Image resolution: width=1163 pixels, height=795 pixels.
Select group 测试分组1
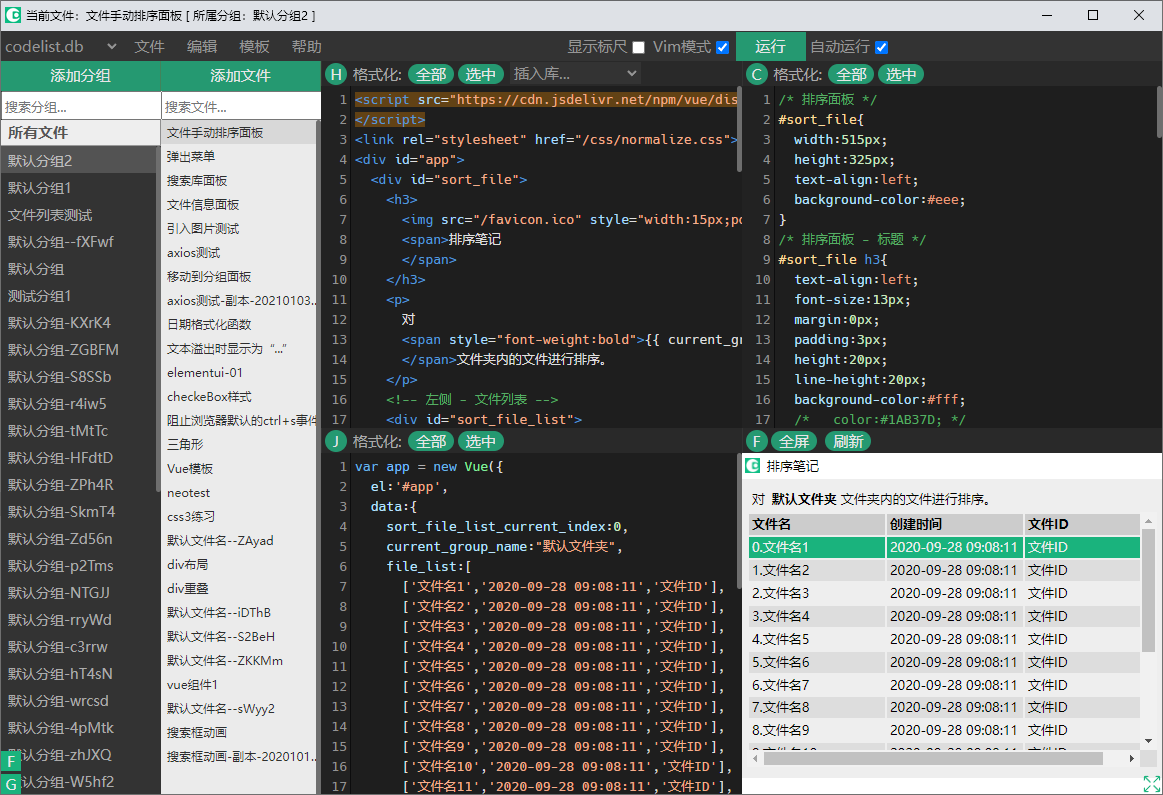tap(80, 296)
